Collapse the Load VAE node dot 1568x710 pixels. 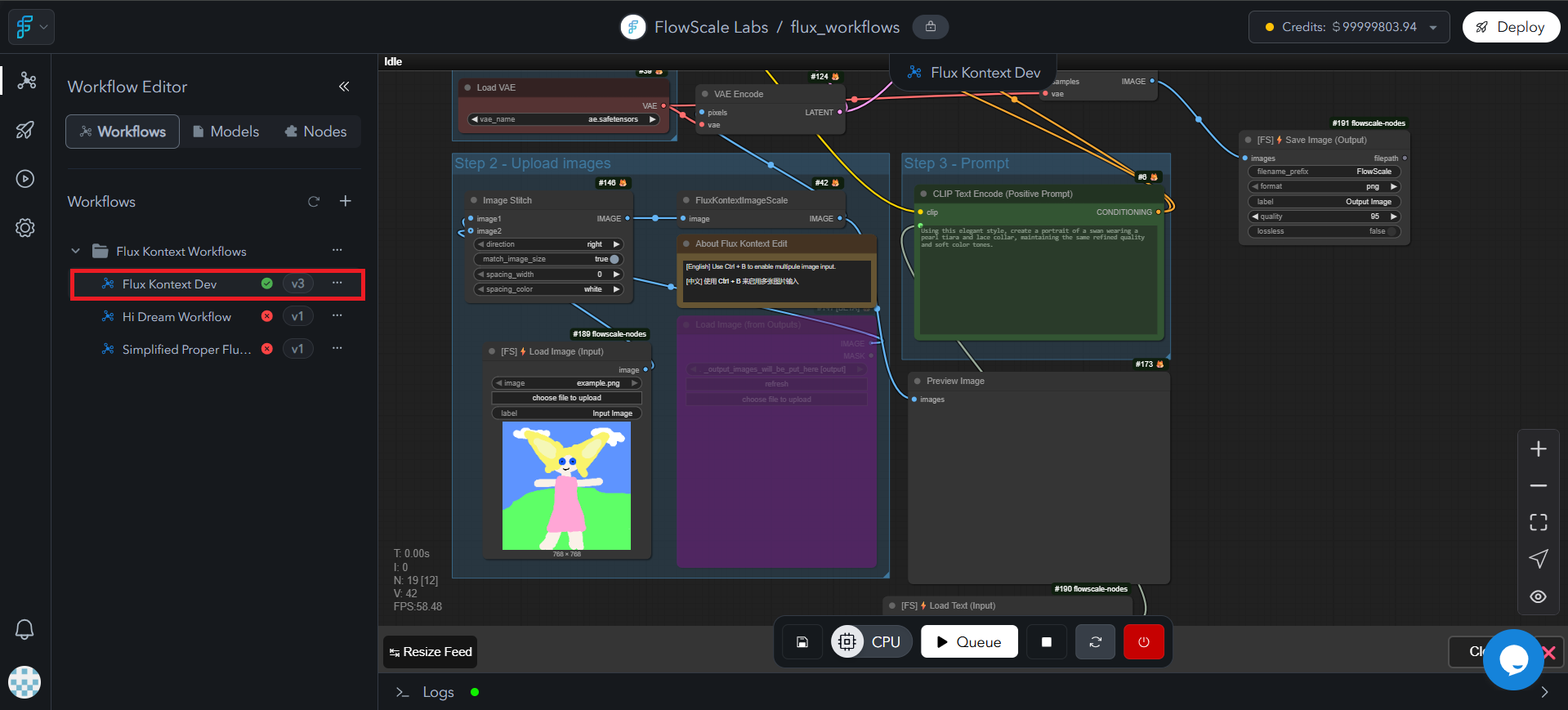point(468,87)
